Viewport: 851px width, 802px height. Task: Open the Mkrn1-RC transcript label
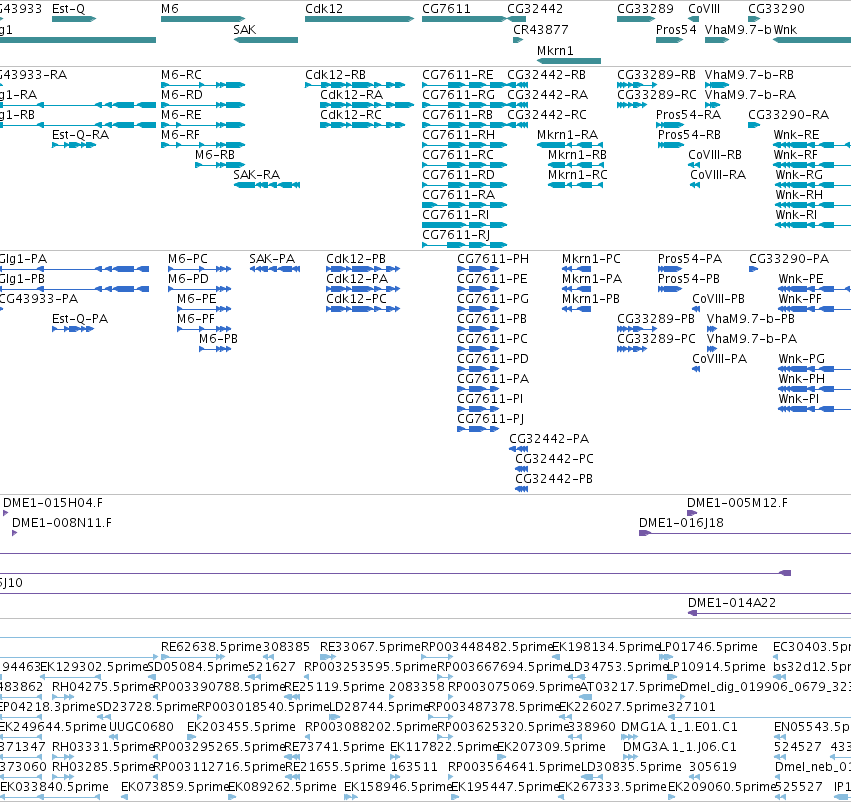pos(577,175)
